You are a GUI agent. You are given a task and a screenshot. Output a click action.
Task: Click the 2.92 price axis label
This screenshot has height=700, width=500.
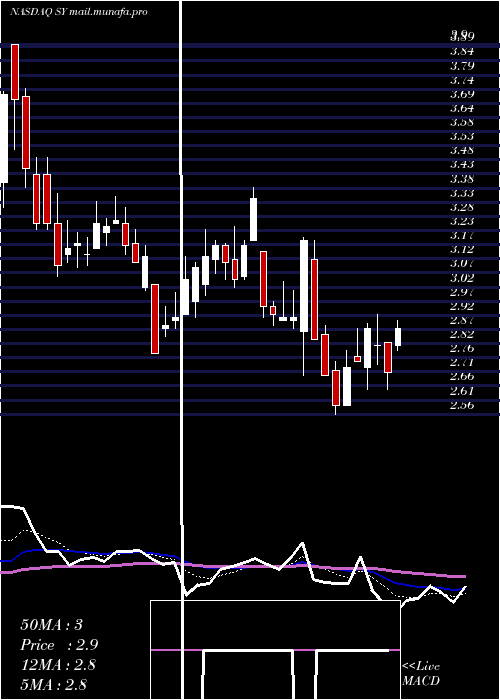462,306
